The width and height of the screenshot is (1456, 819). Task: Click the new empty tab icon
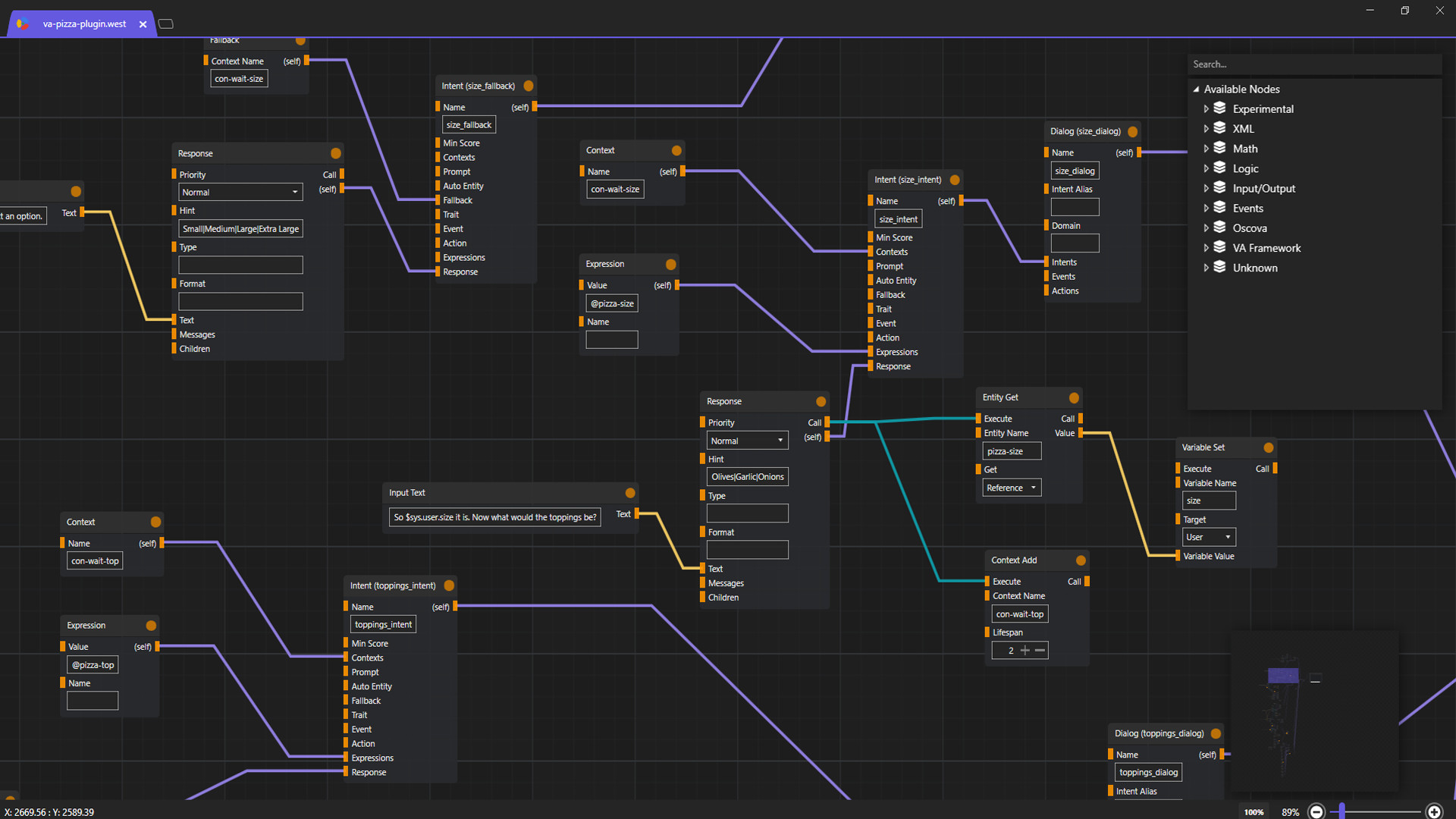point(166,24)
